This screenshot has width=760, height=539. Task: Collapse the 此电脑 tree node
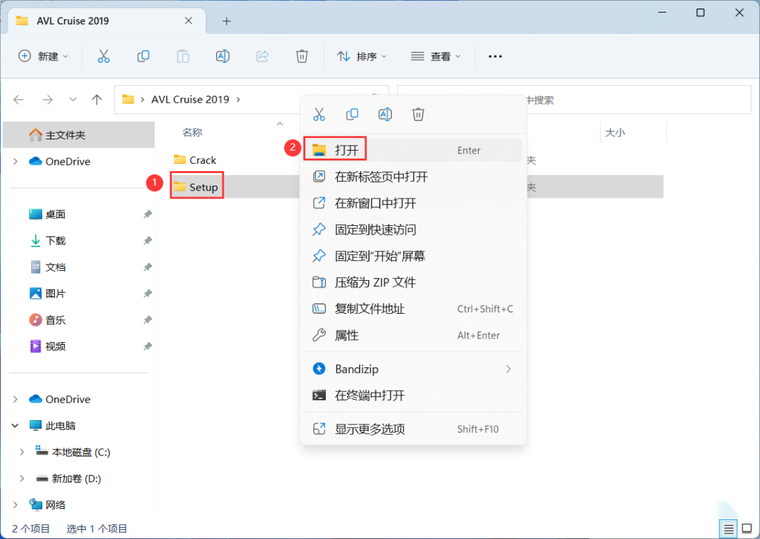[x=16, y=426]
